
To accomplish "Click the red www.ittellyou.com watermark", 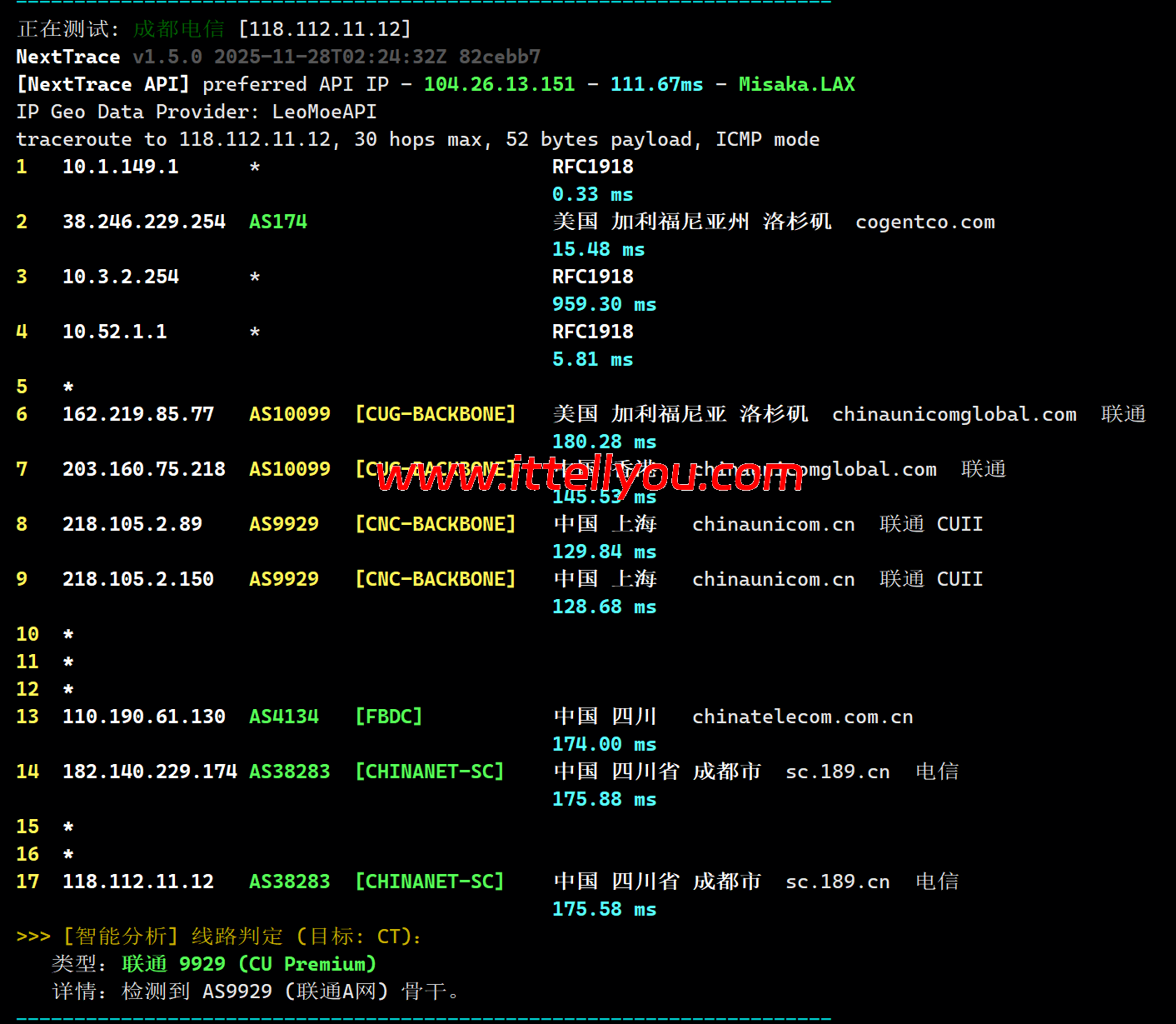I will click(x=590, y=475).
